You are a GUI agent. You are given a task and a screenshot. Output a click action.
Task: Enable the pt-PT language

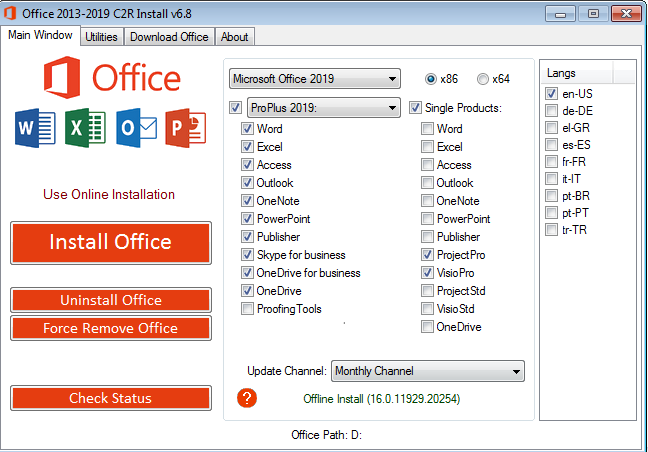click(x=551, y=213)
